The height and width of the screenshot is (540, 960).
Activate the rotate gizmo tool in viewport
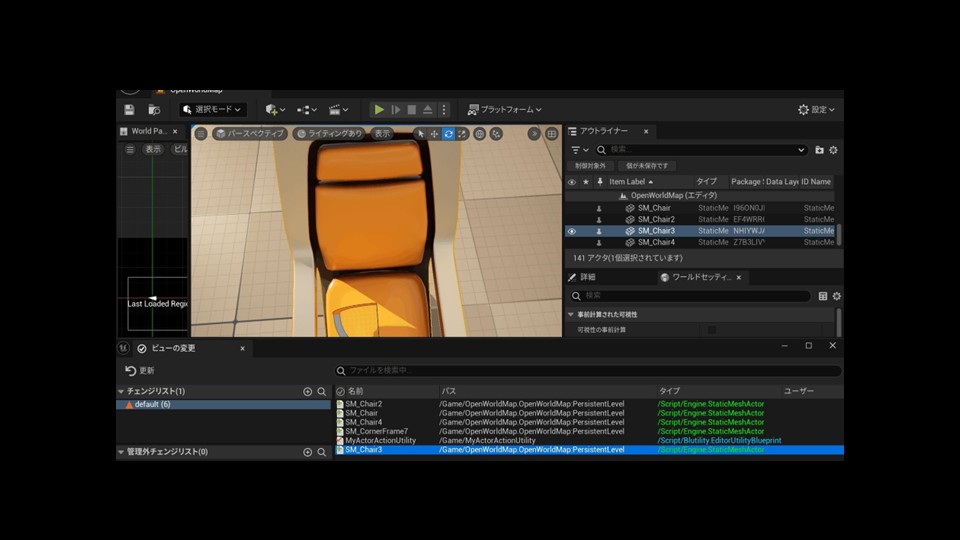click(448, 134)
